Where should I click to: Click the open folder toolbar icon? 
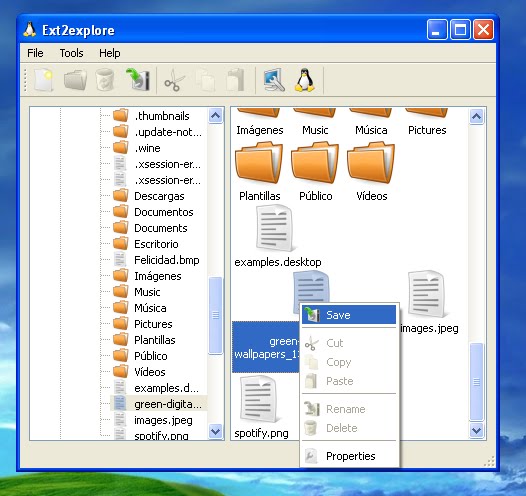[75, 80]
